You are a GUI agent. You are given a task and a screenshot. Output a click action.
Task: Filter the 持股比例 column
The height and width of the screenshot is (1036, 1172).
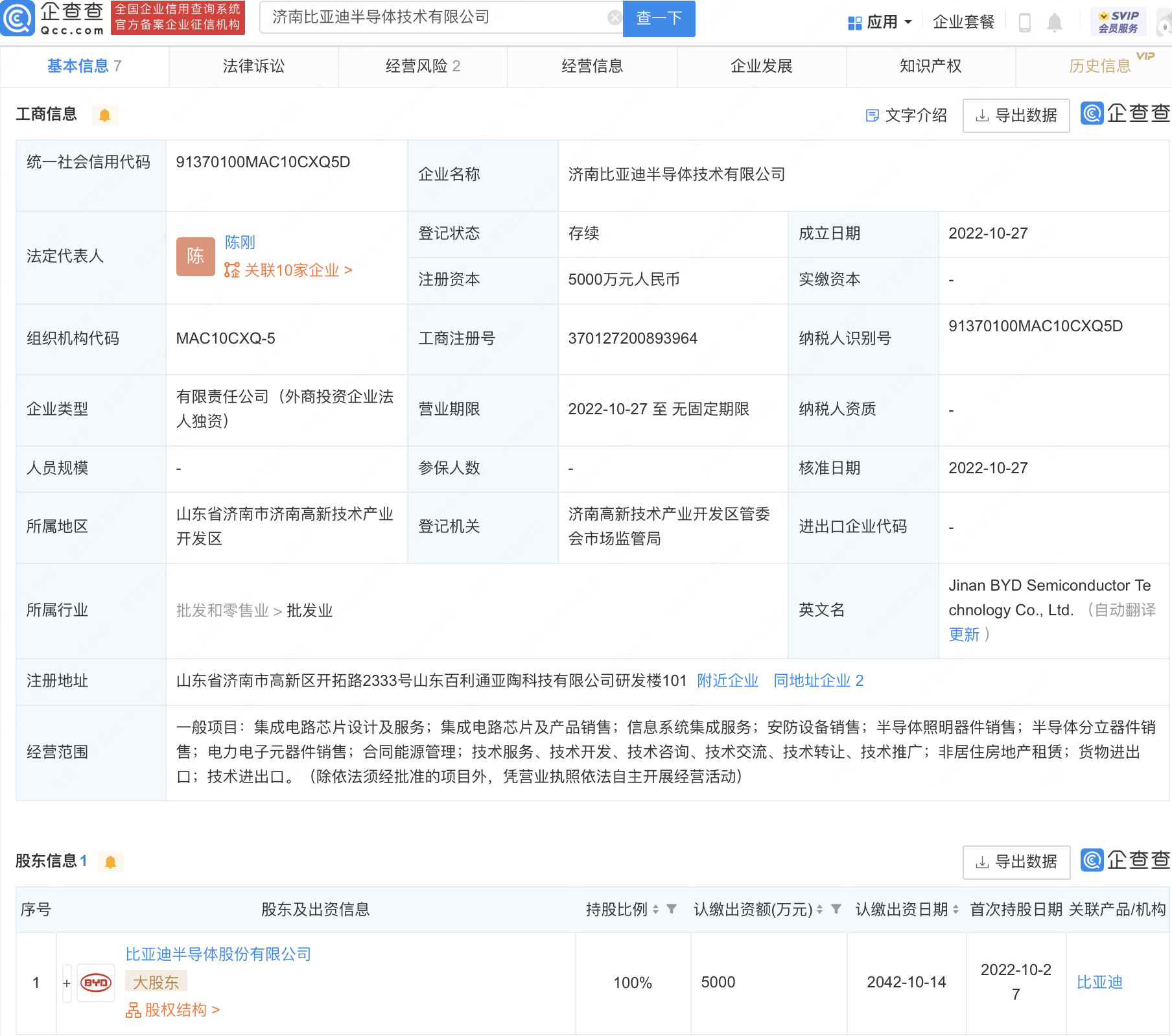pyautogui.click(x=672, y=909)
